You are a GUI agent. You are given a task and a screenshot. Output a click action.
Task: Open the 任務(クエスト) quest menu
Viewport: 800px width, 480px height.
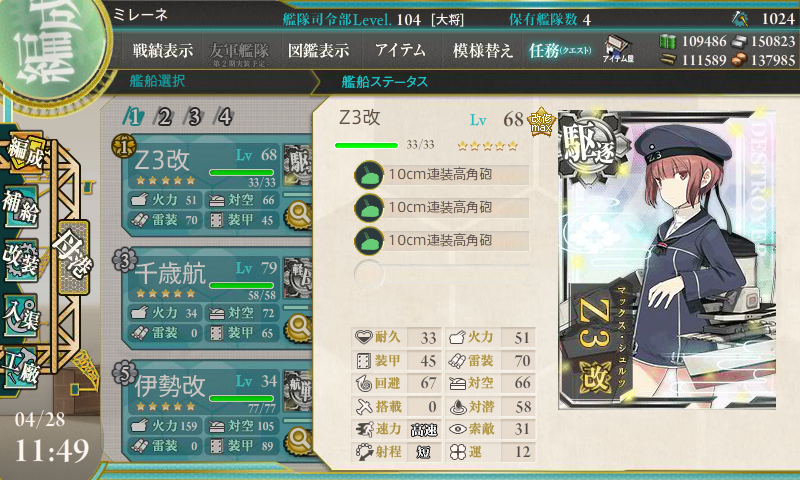560,50
